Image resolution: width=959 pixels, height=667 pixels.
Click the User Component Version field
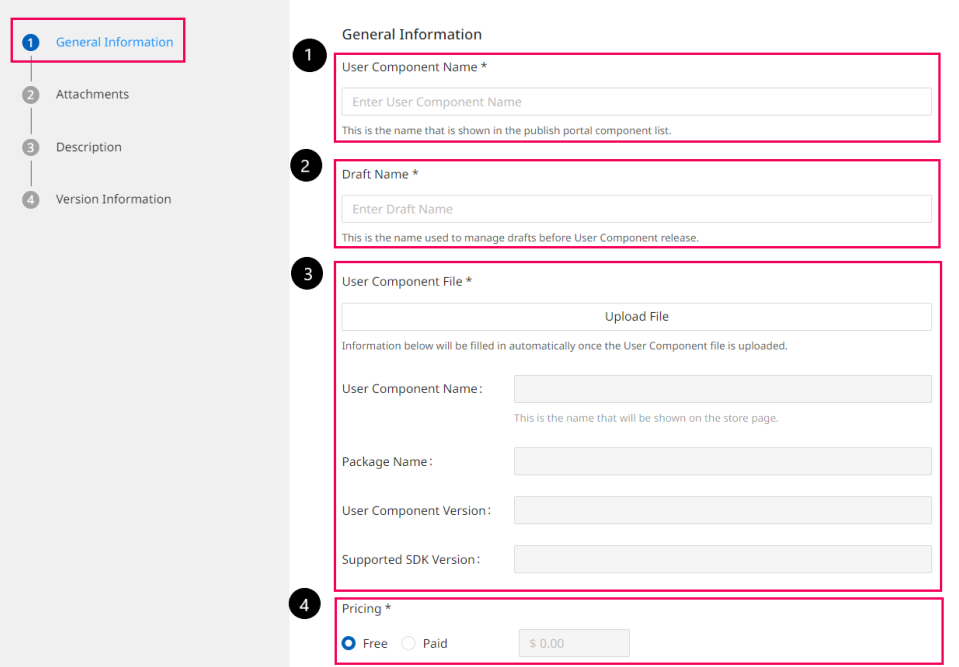pos(723,510)
